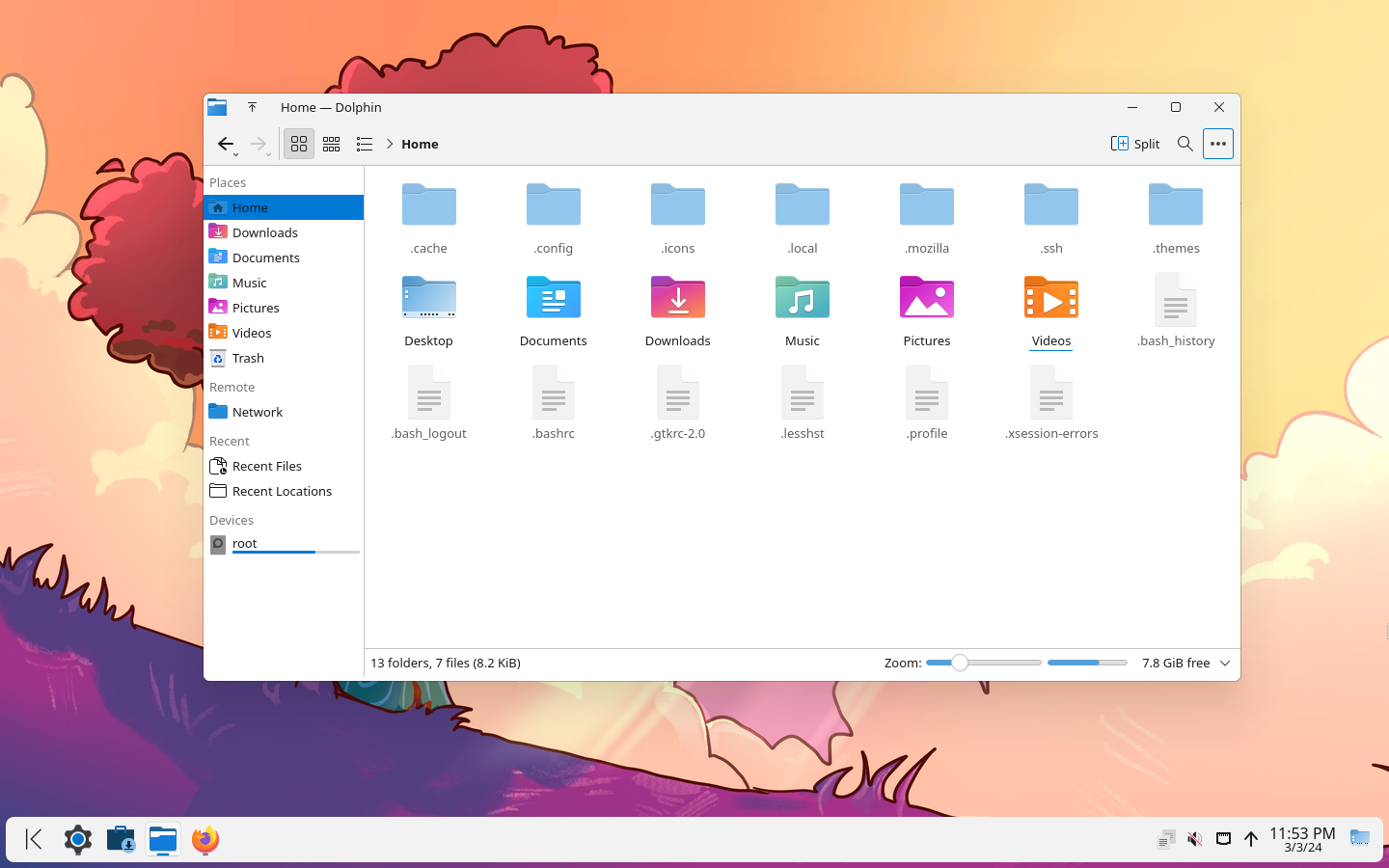Screen dimensions: 1389x868
Task: Open Network under Remote
Action: (284, 412)
